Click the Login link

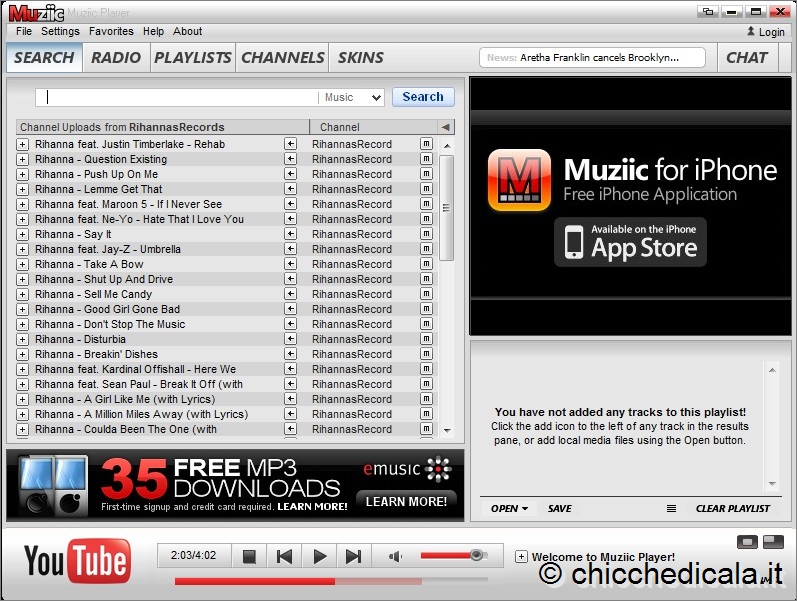[x=765, y=32]
